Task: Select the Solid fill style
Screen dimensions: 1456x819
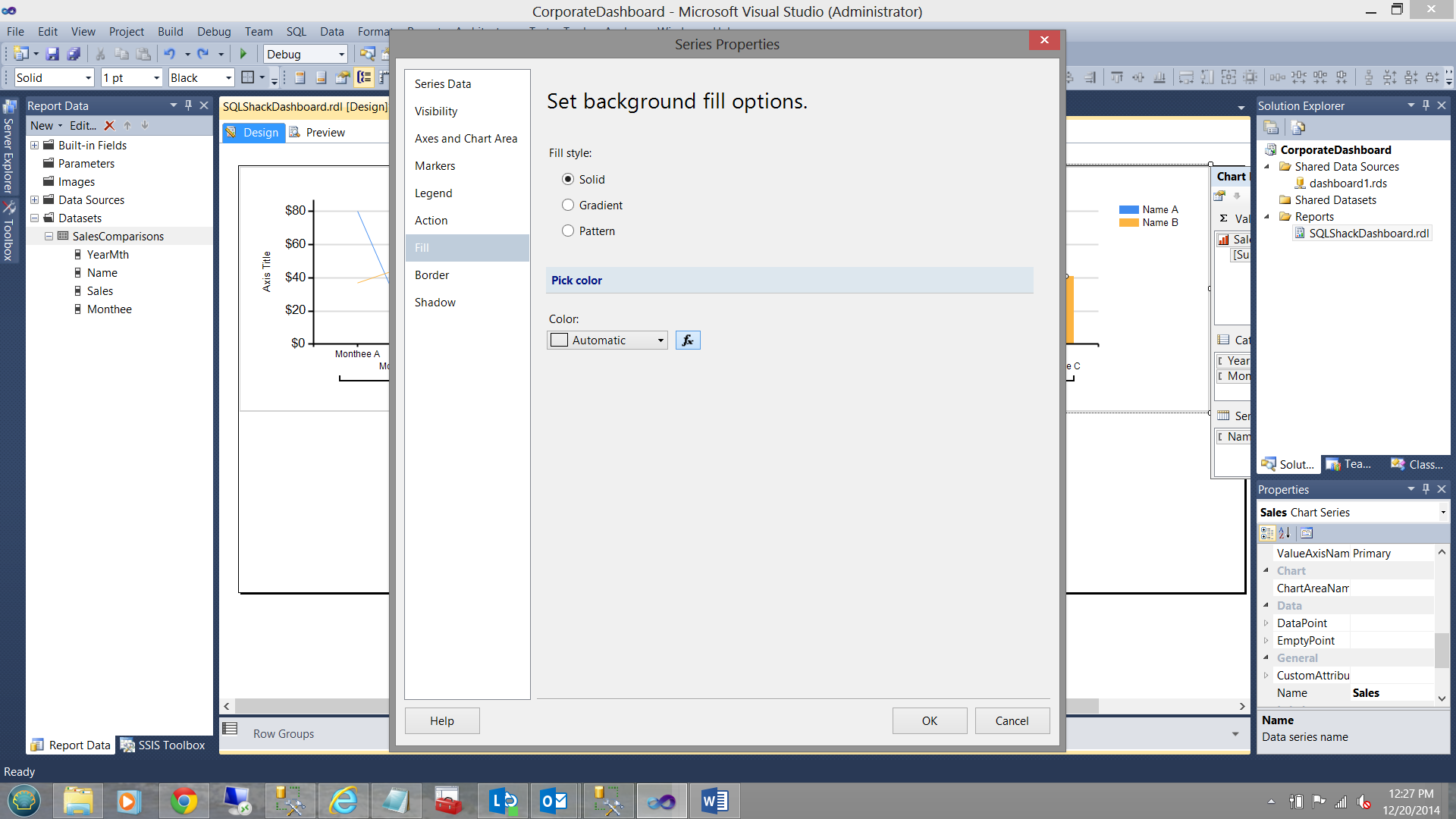Action: point(568,180)
